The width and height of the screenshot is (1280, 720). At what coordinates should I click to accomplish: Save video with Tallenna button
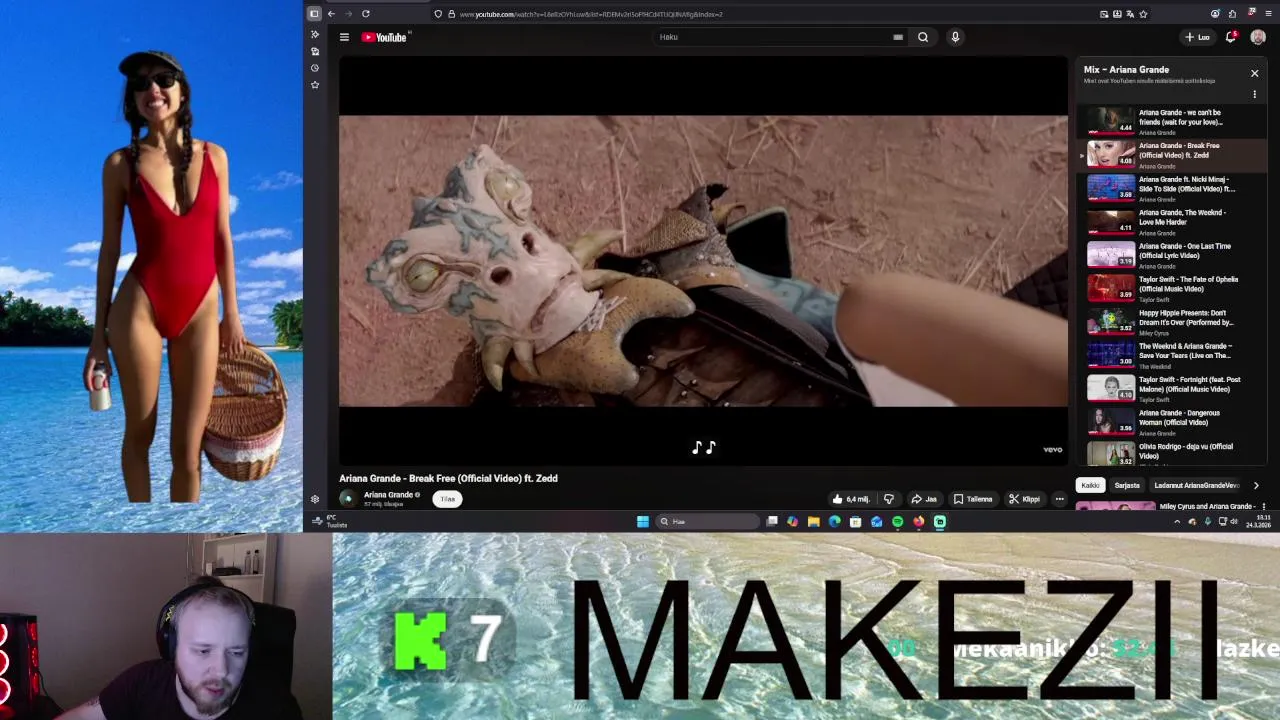(972, 499)
